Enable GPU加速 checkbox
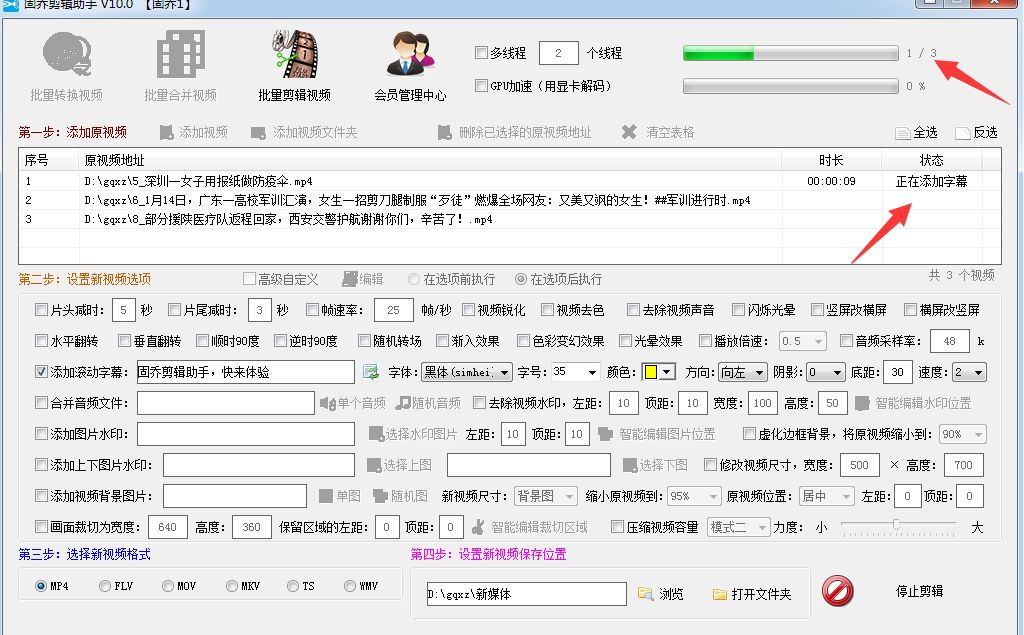The height and width of the screenshot is (635, 1024). click(x=481, y=86)
